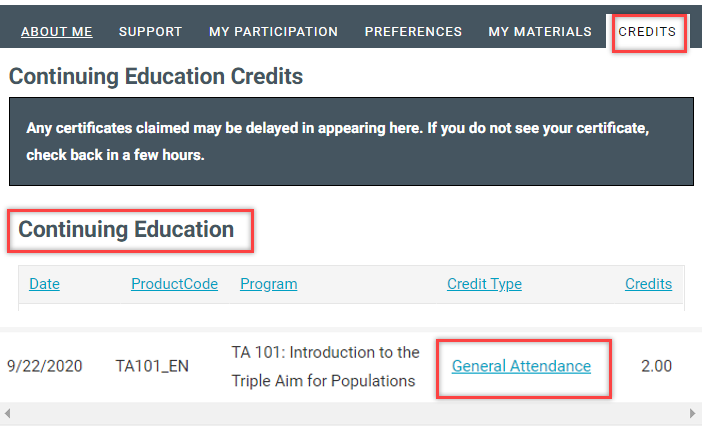Click the 2.00 credits value
702x437 pixels.
coord(656,366)
